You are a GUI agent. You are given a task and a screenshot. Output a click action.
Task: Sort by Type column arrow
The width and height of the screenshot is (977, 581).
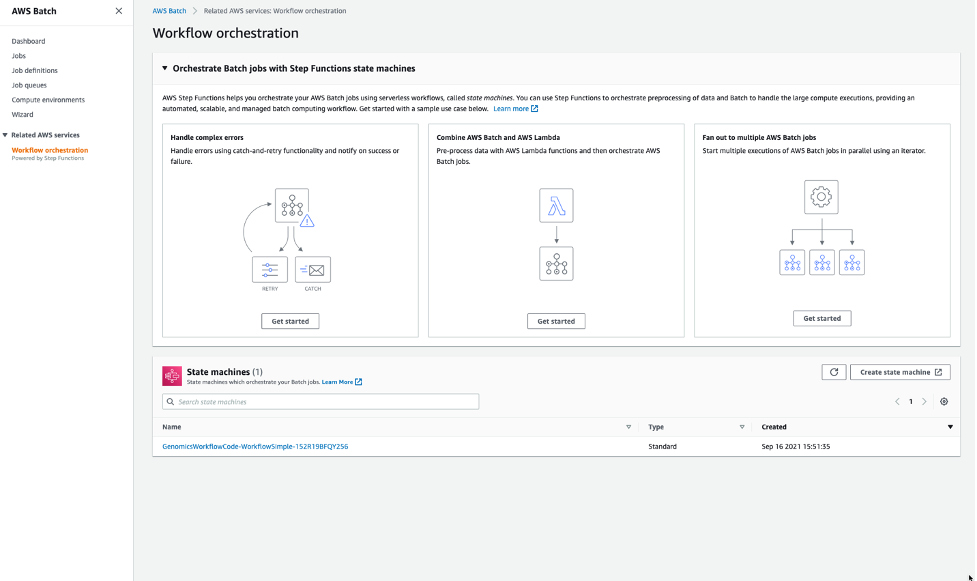coord(741,427)
